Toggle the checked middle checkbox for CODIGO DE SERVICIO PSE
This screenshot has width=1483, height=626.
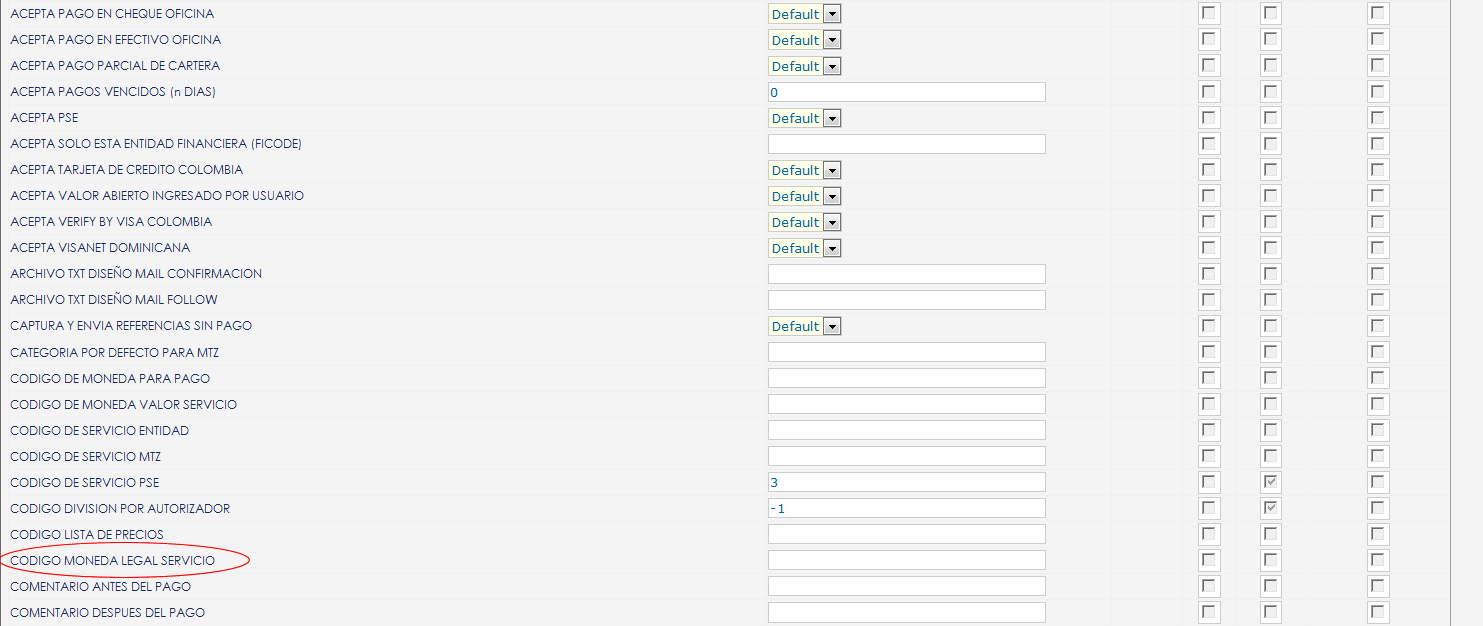pyautogui.click(x=1271, y=482)
